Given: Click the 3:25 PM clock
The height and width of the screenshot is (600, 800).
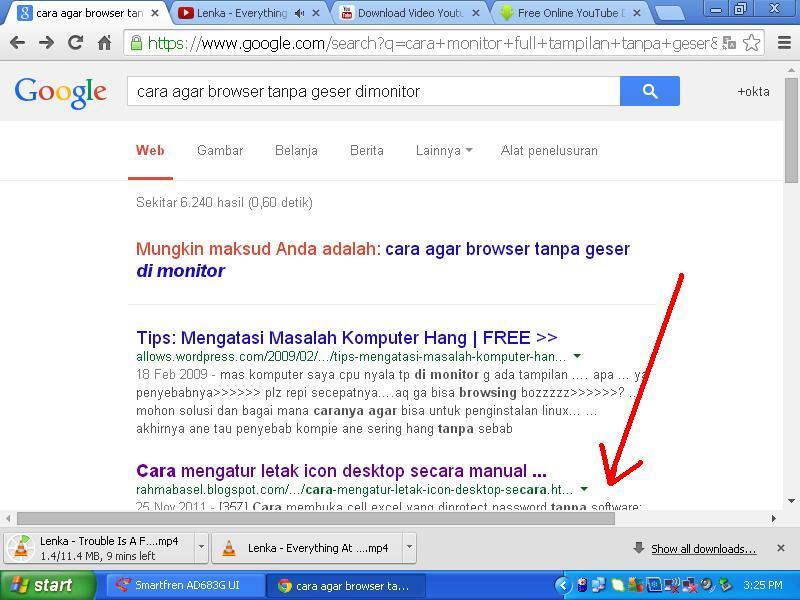Looking at the screenshot, I should coord(763,585).
